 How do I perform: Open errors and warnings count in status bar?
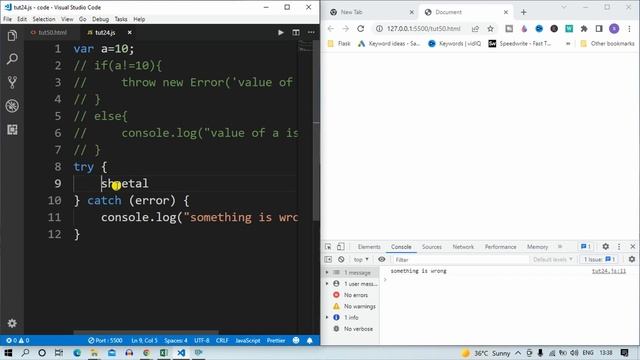[18, 340]
